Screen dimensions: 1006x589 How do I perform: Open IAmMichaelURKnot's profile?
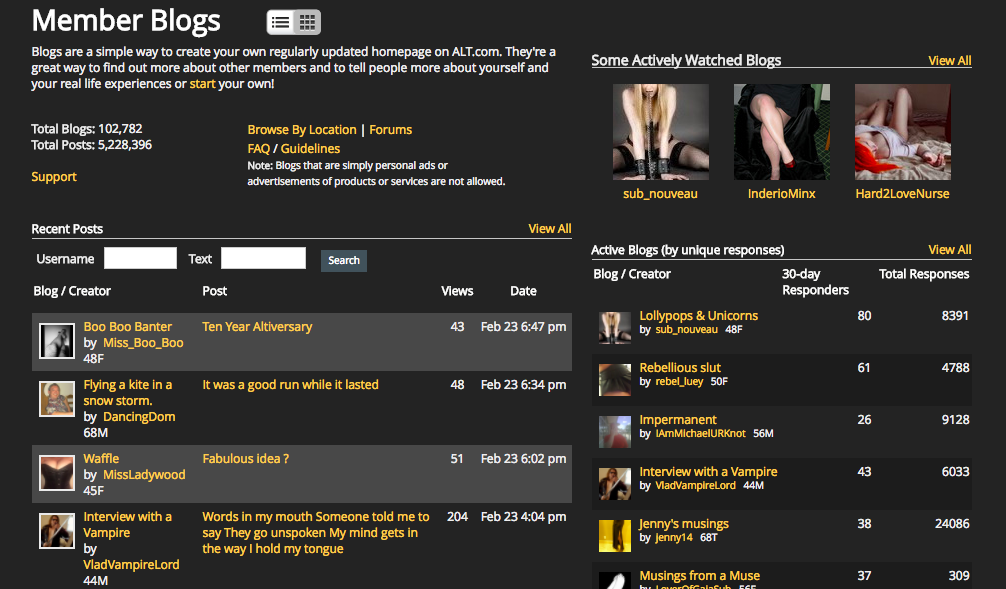click(x=701, y=434)
